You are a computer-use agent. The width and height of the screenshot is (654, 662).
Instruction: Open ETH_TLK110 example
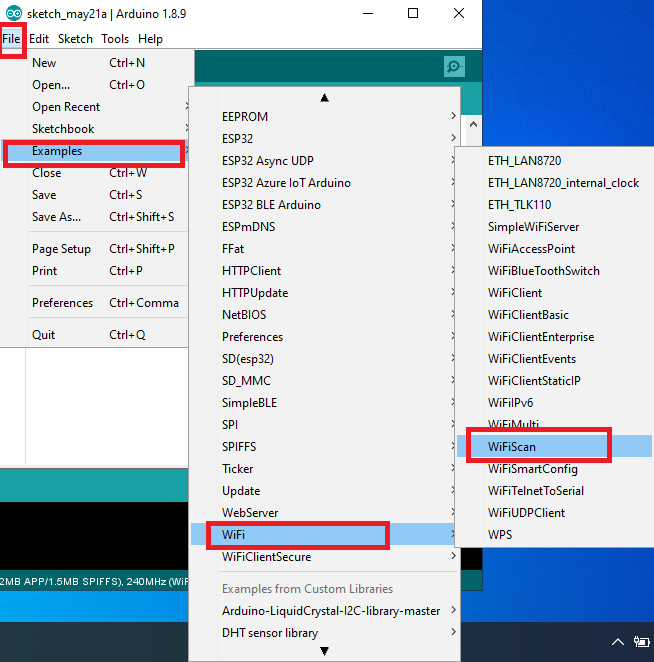555,205
